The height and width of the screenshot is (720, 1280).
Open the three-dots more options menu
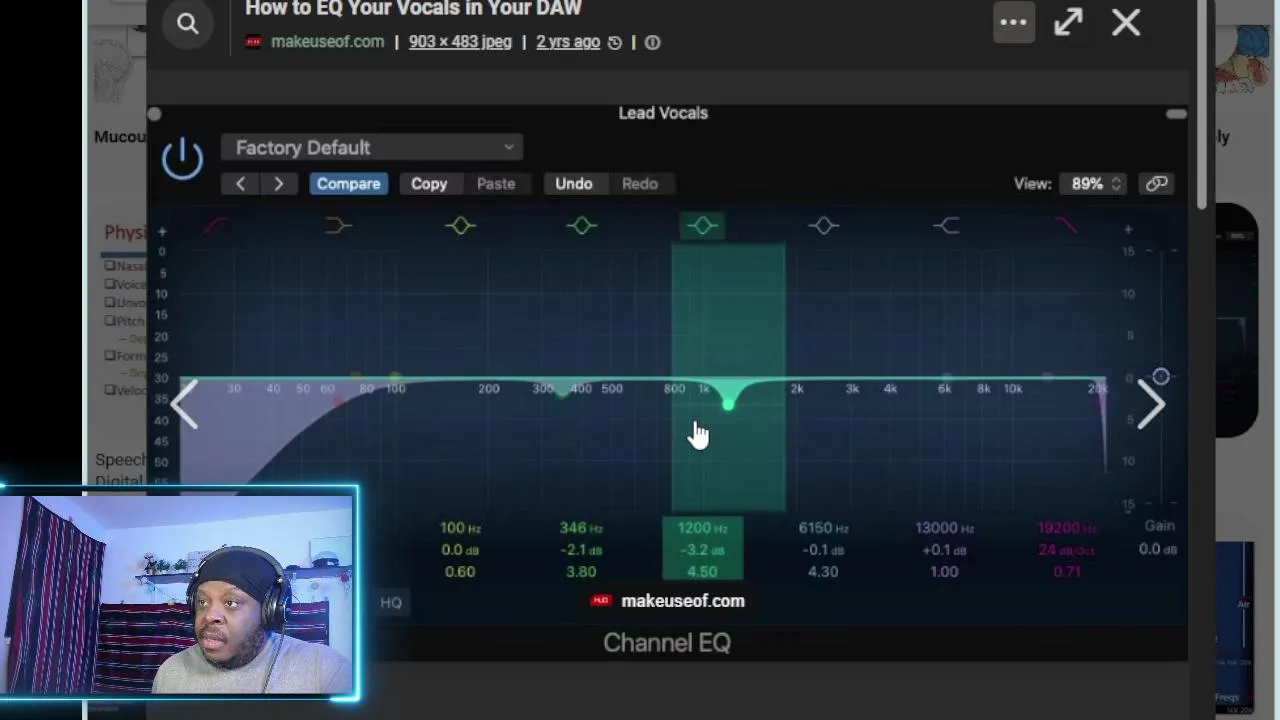coord(1013,22)
